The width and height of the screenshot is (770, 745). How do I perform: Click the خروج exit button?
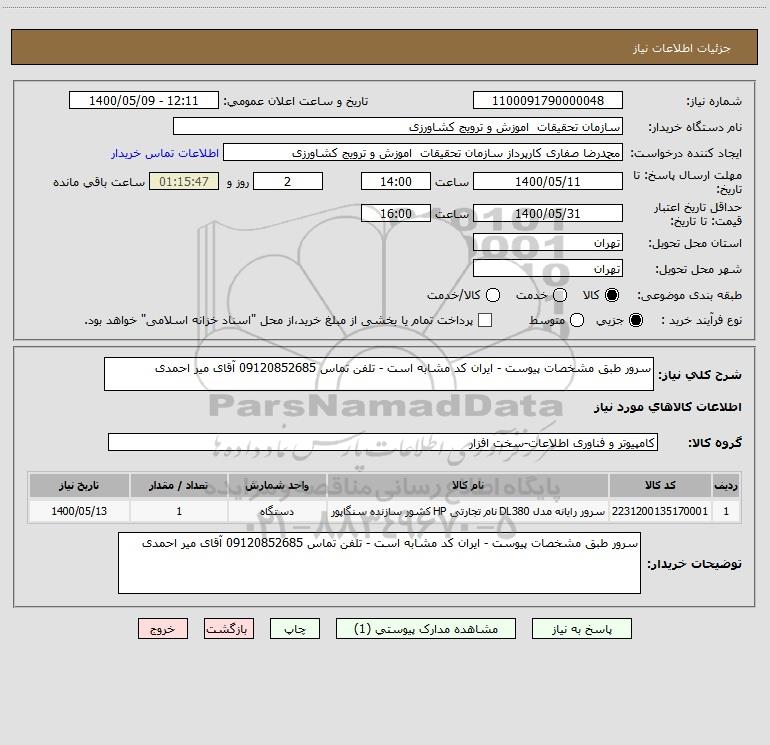pos(163,629)
